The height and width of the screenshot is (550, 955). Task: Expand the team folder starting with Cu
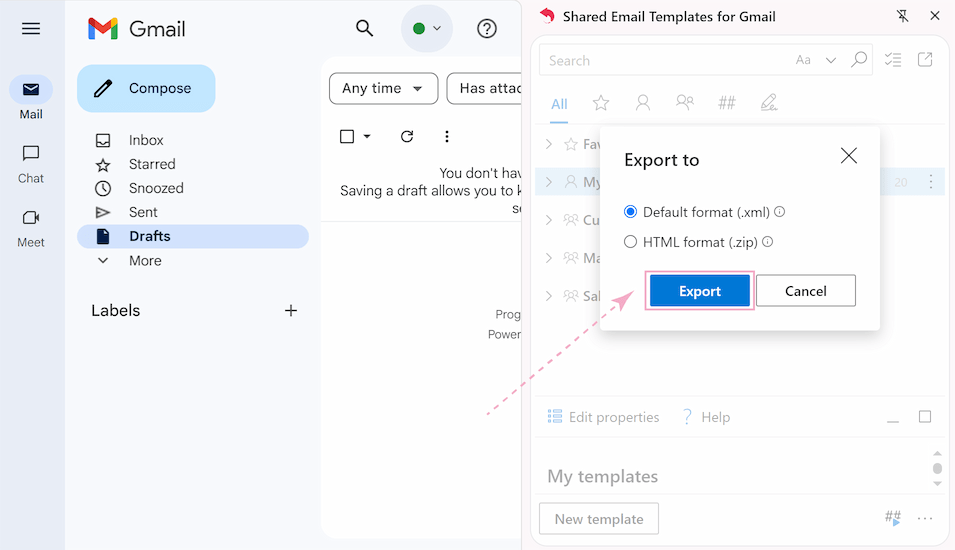click(x=549, y=220)
